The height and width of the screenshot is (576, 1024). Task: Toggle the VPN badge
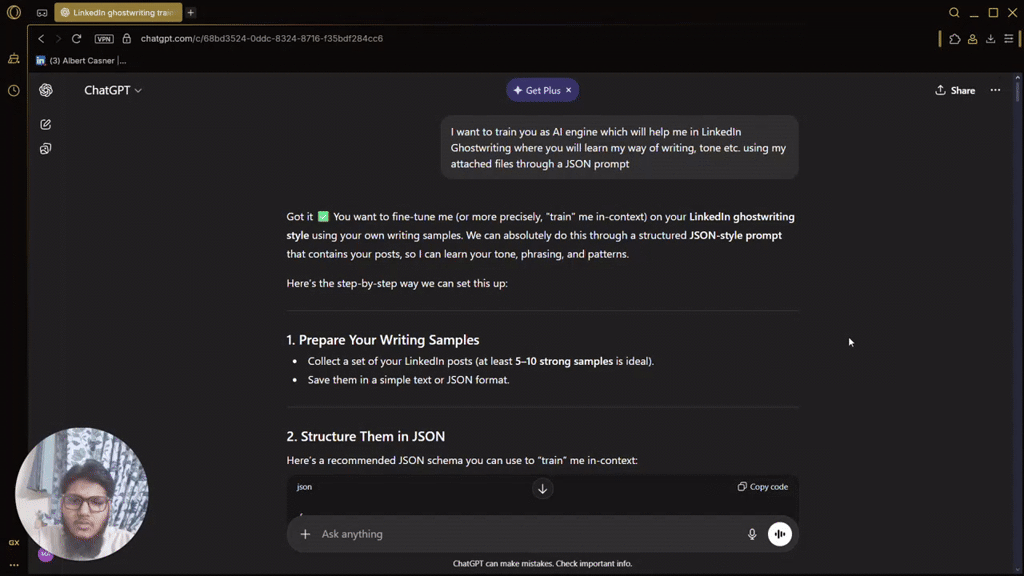click(x=104, y=39)
